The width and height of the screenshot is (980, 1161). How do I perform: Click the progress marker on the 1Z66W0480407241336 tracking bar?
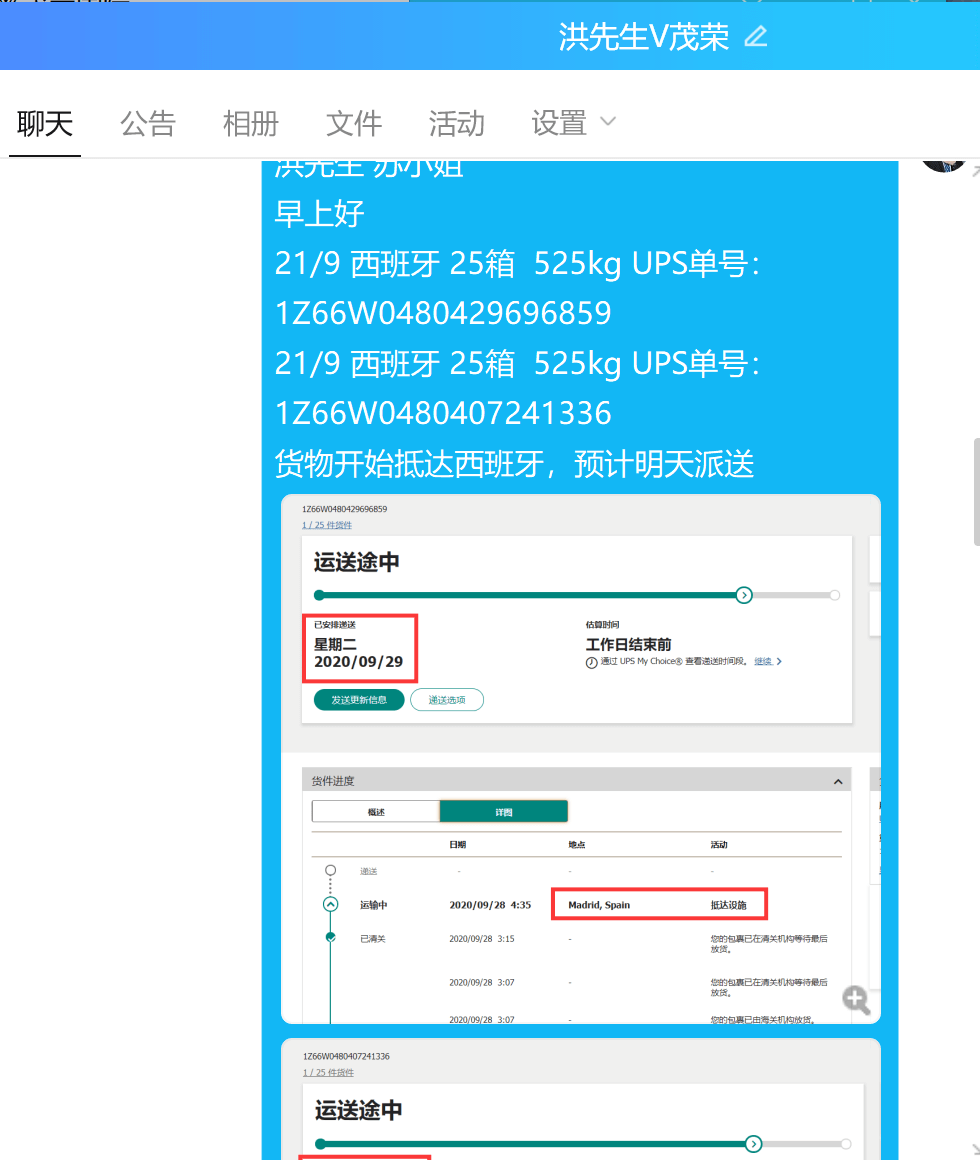pos(754,1143)
